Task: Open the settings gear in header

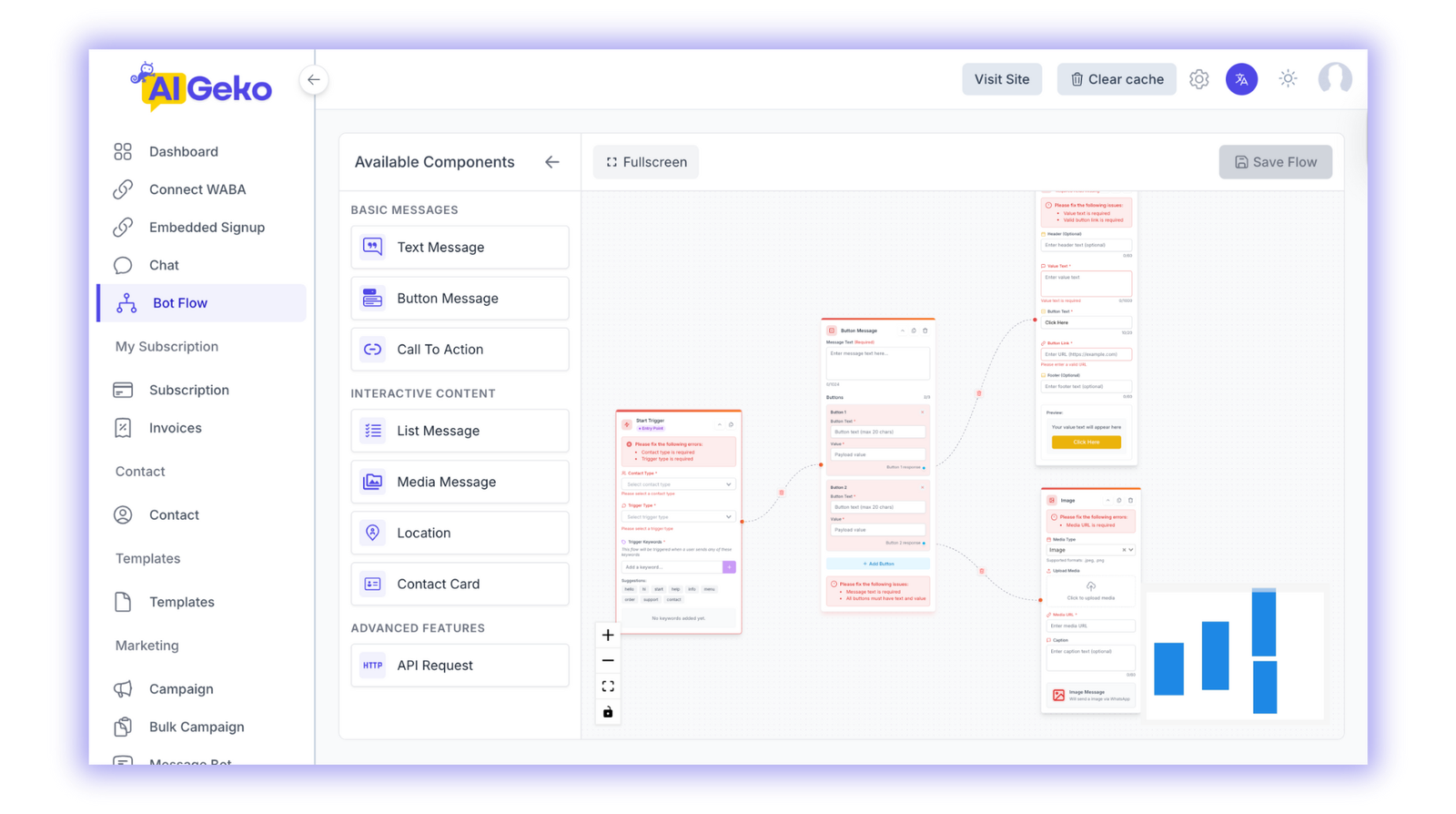Action: [x=1198, y=79]
